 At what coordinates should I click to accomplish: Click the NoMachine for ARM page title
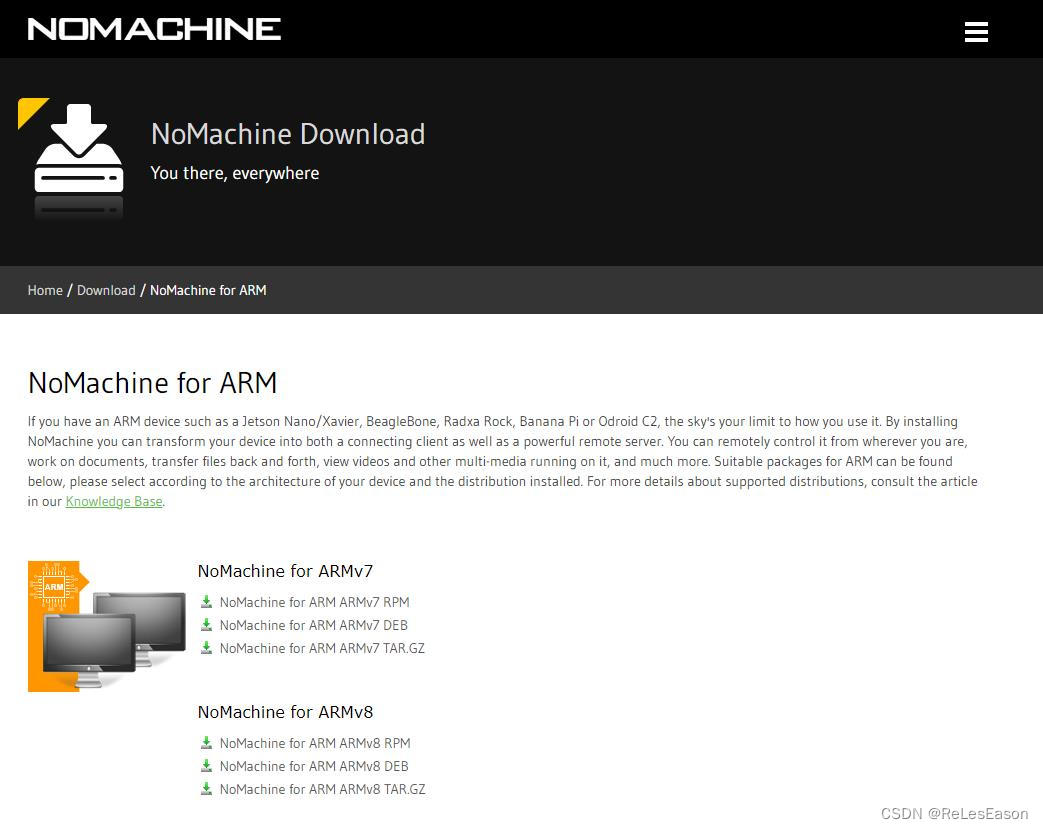(x=152, y=383)
